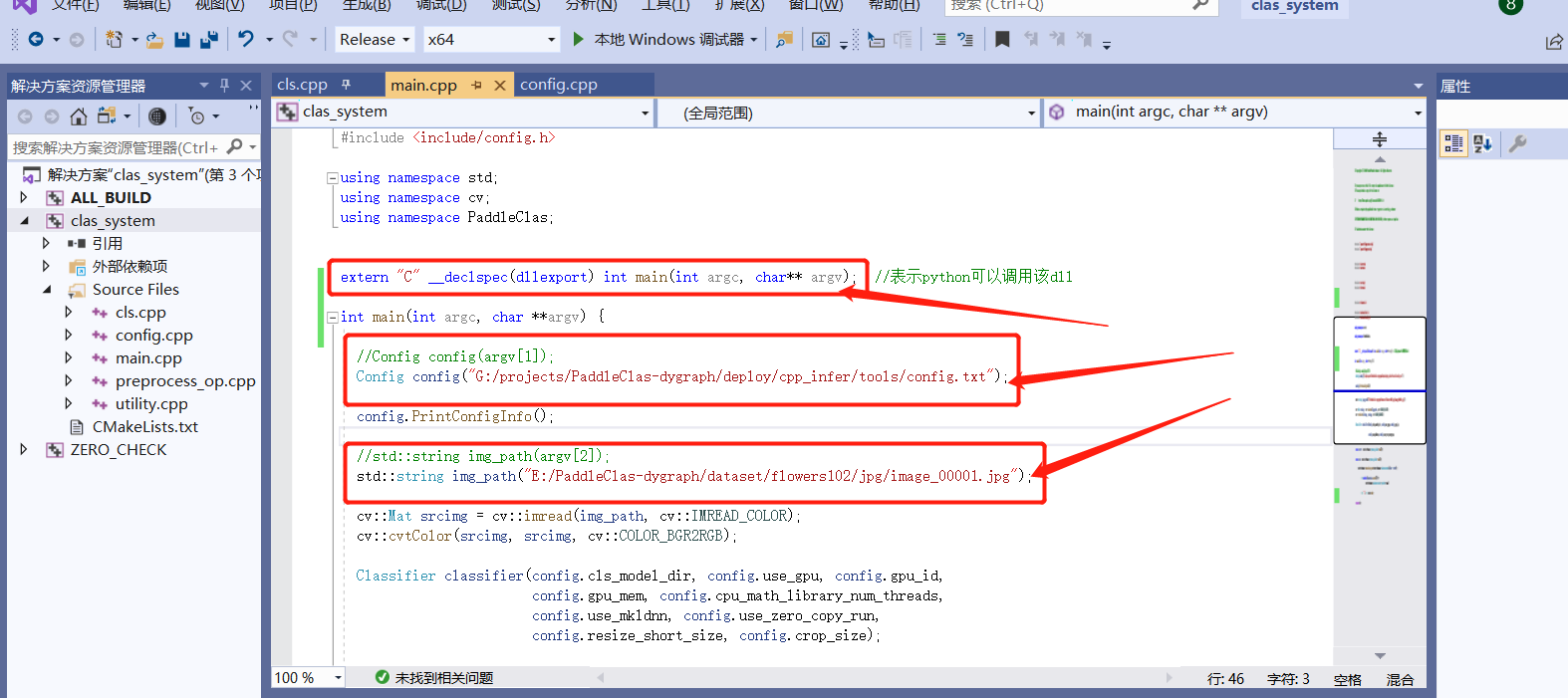The width and height of the screenshot is (1568, 698).
Task: Click the new project icon in toolbar
Action: pos(114,40)
